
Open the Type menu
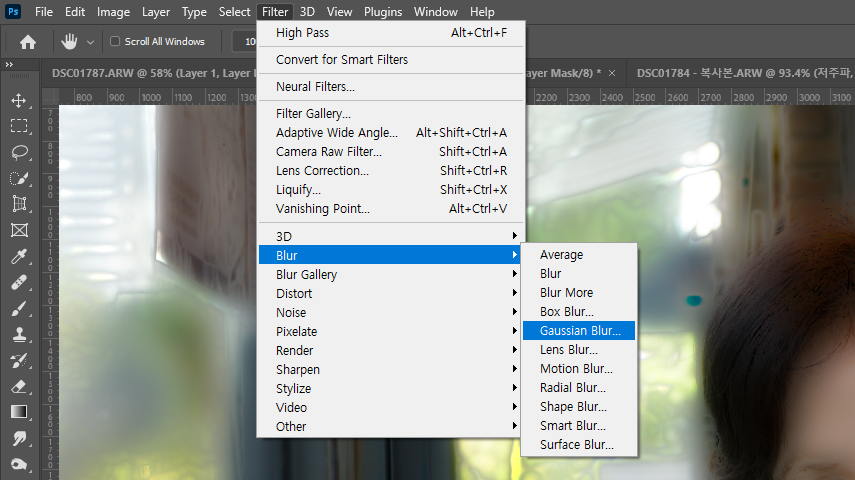[x=194, y=11]
